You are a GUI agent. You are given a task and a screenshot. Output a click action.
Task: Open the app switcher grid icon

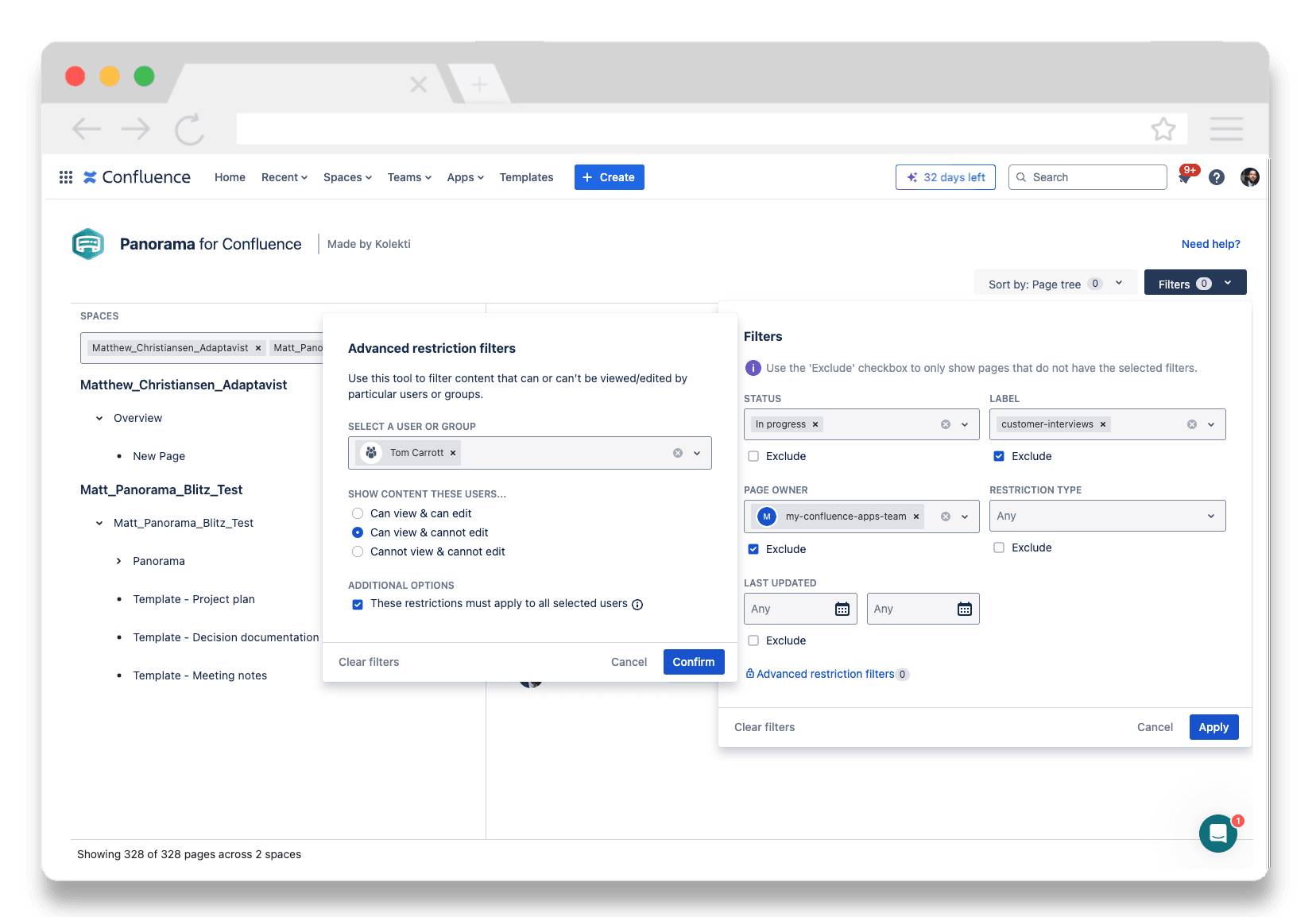click(66, 177)
